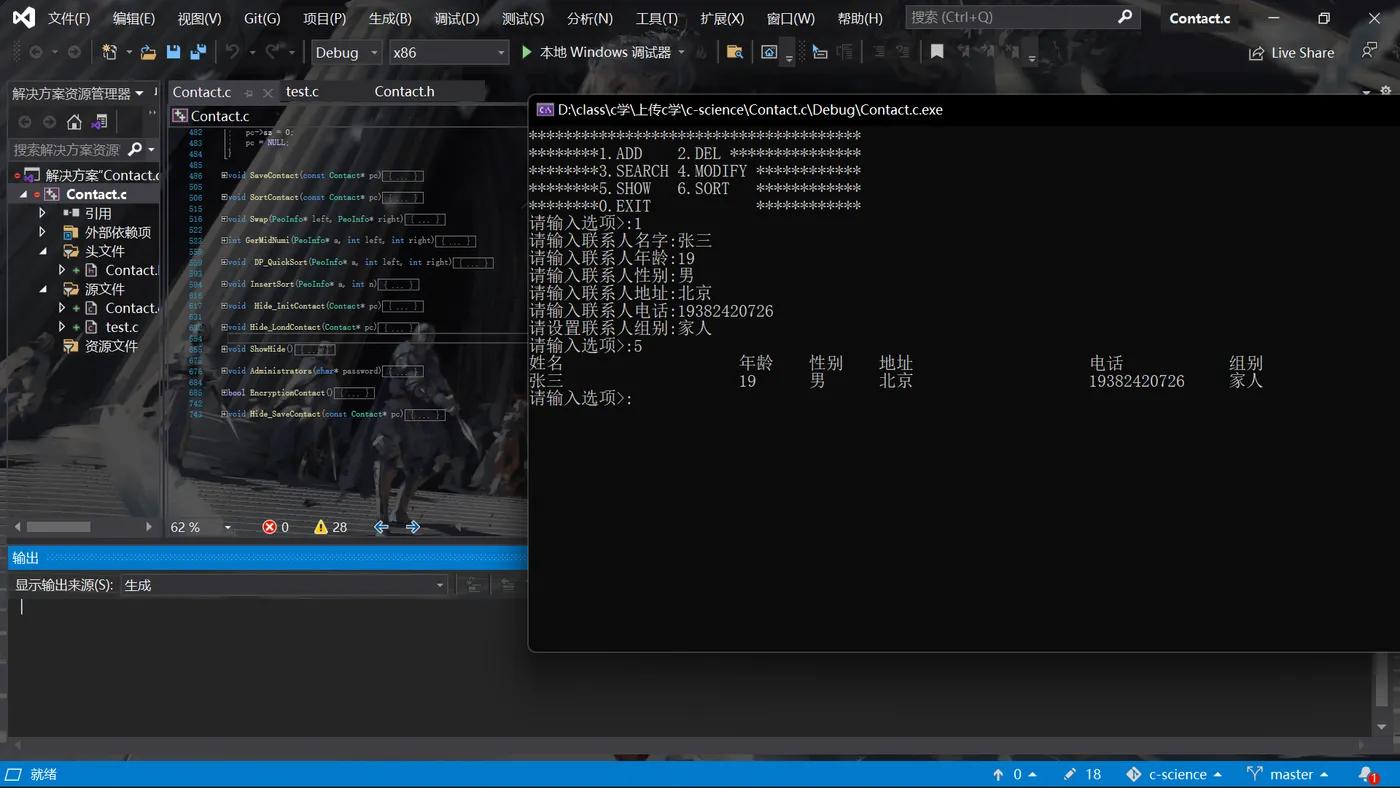Open the 扩展(X) menu
Screen dimensions: 1400x788
point(722,18)
